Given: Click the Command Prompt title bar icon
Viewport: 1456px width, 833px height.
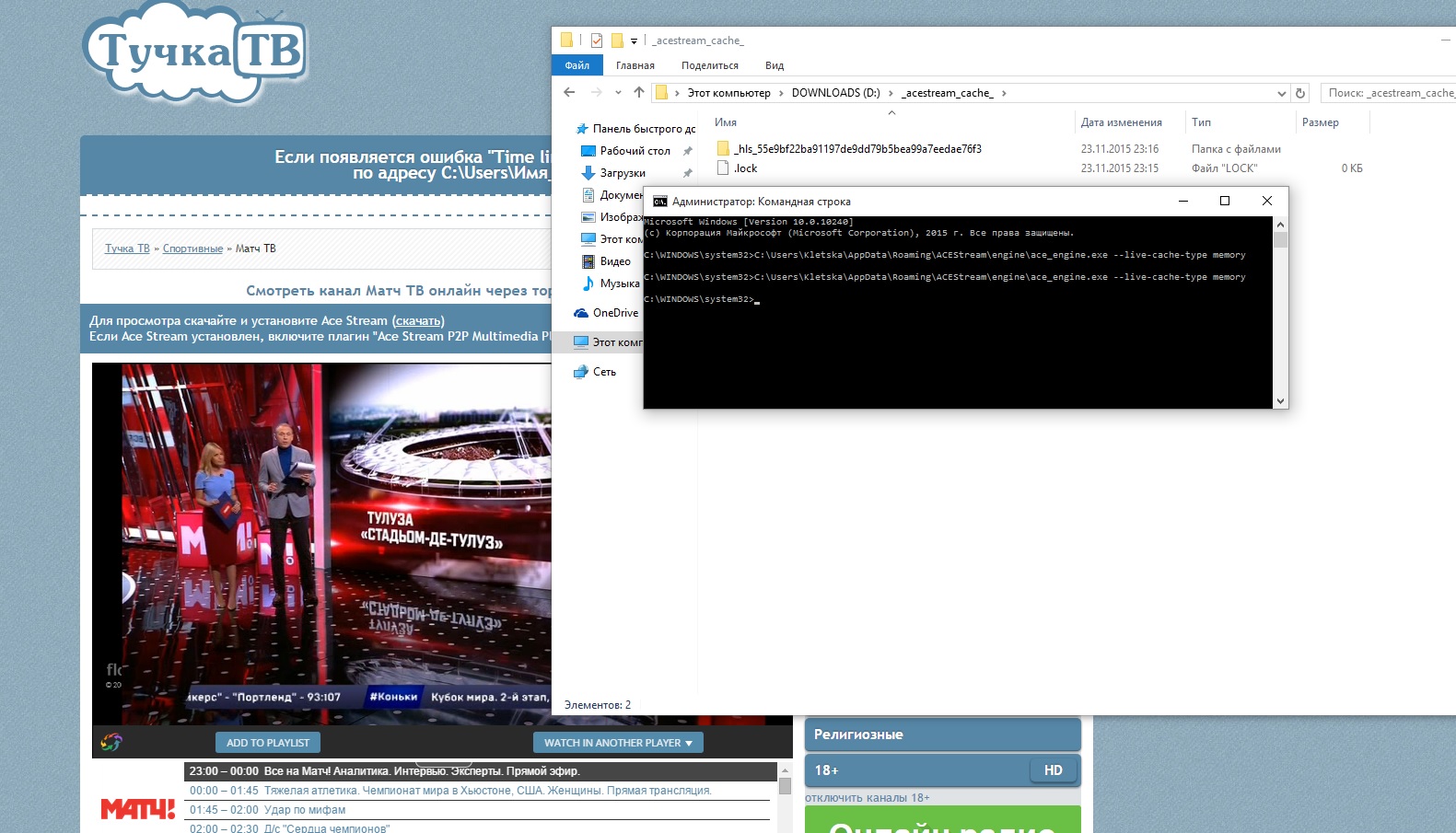Looking at the screenshot, I should point(659,202).
